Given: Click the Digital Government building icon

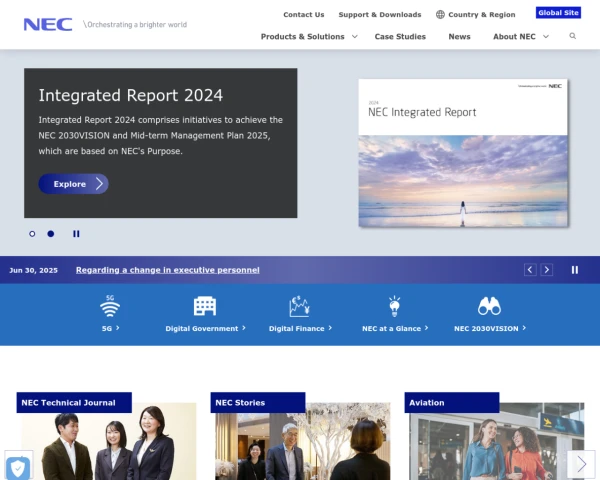Looking at the screenshot, I should pyautogui.click(x=205, y=306).
